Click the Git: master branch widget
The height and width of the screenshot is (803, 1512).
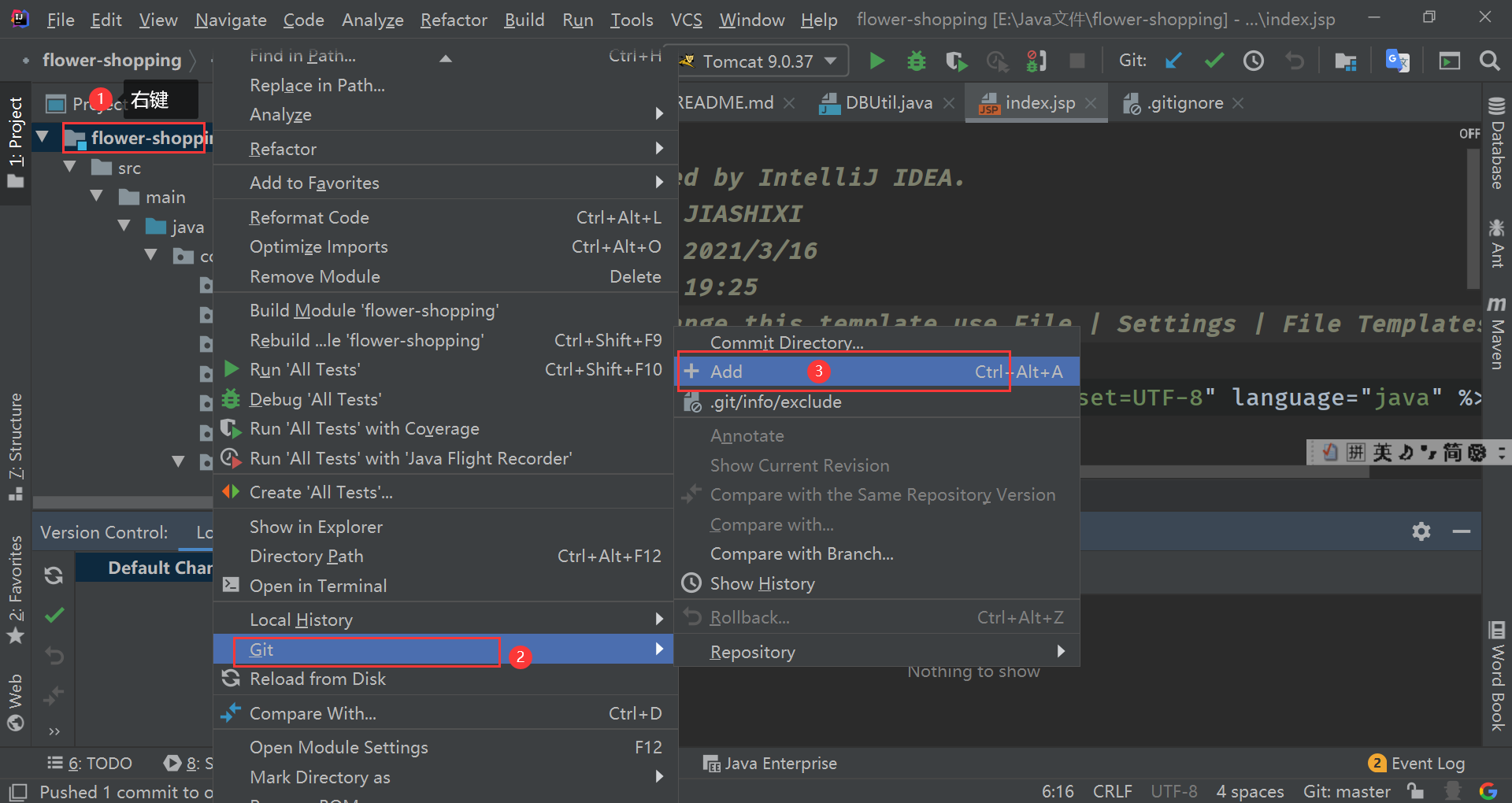pos(1347,791)
